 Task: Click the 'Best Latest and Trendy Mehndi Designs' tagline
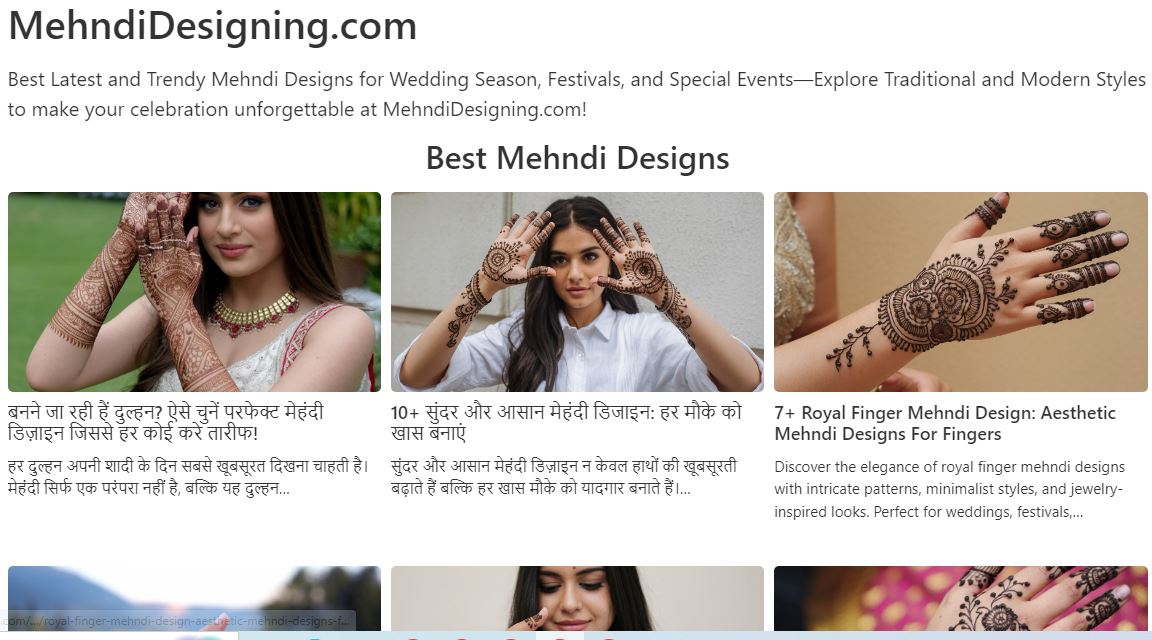tap(577, 94)
